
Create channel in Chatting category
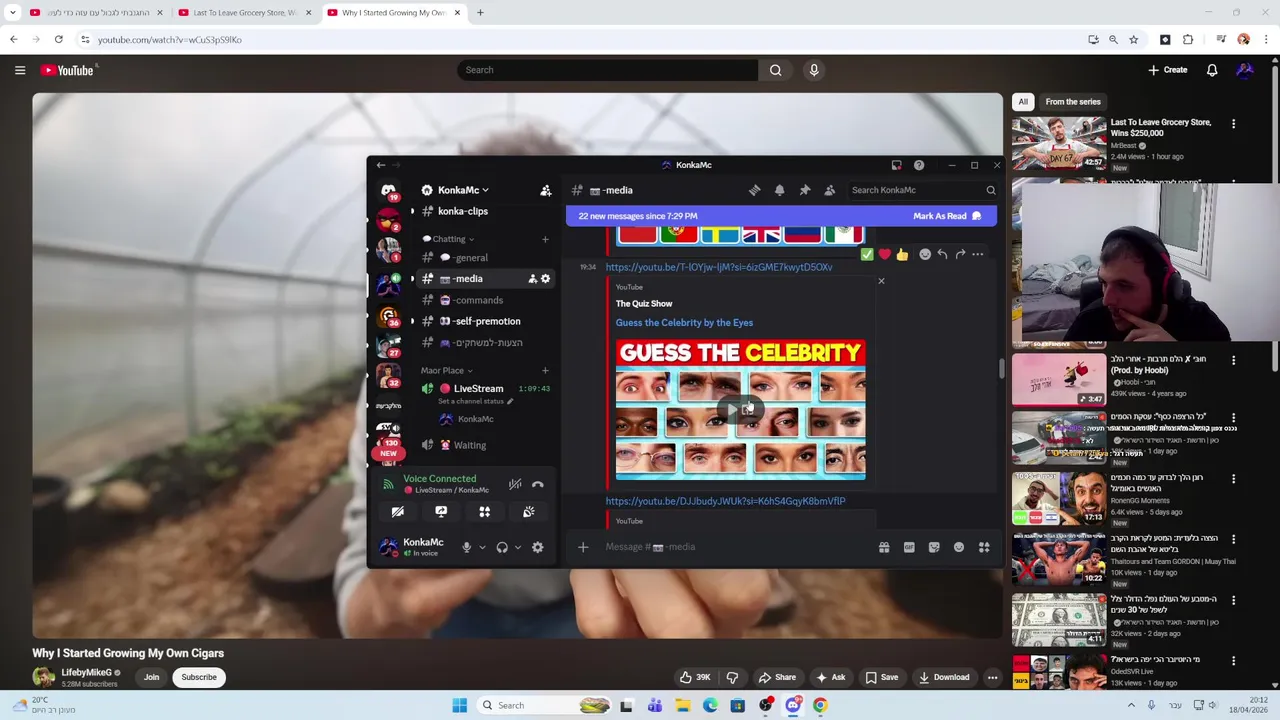click(545, 239)
